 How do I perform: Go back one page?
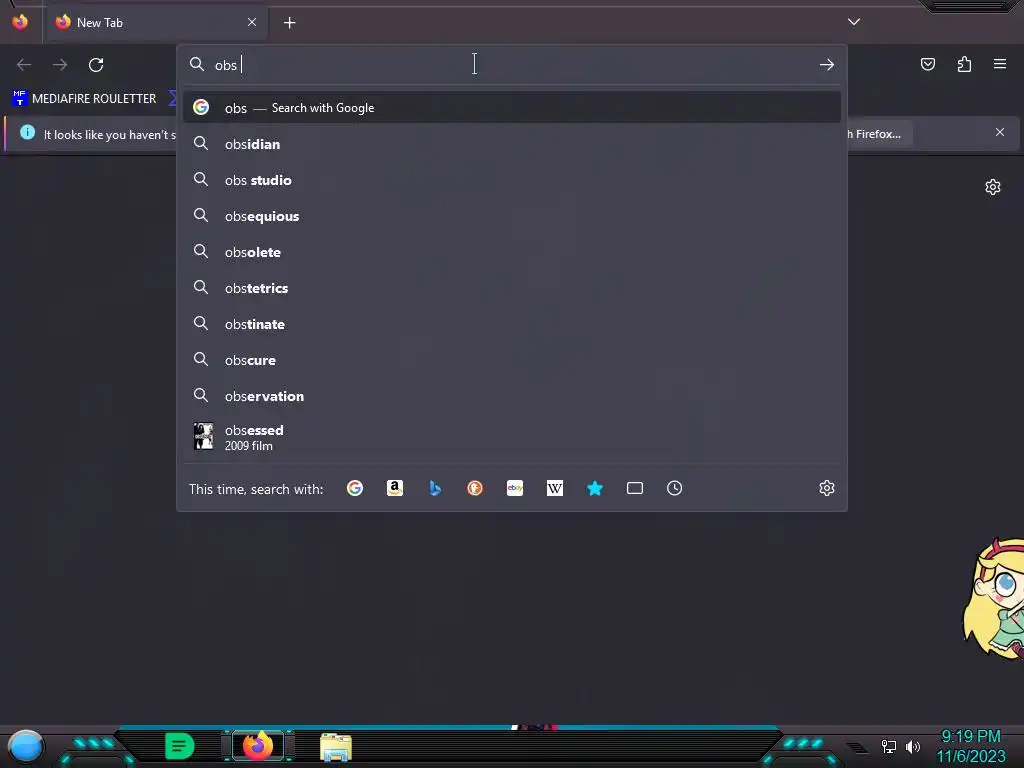(24, 65)
